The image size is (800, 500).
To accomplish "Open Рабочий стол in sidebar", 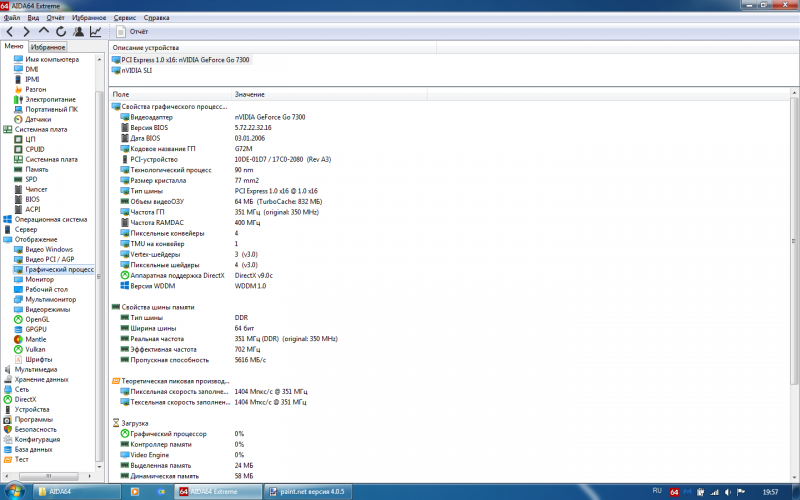I will (46, 289).
